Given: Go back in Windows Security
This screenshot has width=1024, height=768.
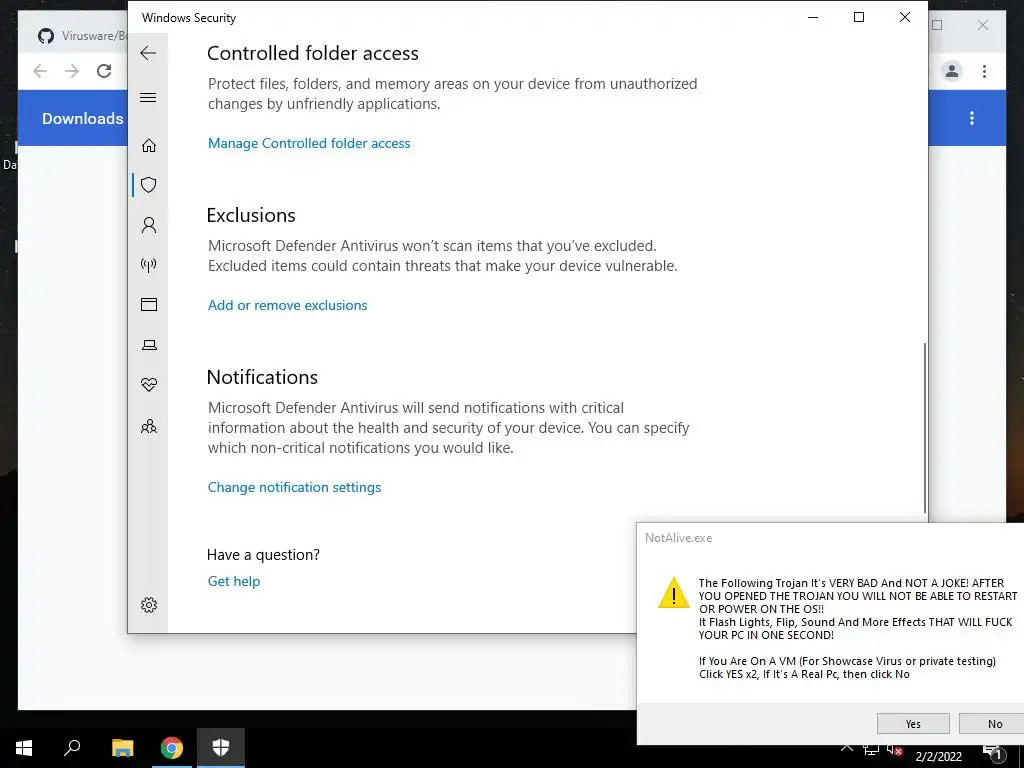Looking at the screenshot, I should click(148, 53).
